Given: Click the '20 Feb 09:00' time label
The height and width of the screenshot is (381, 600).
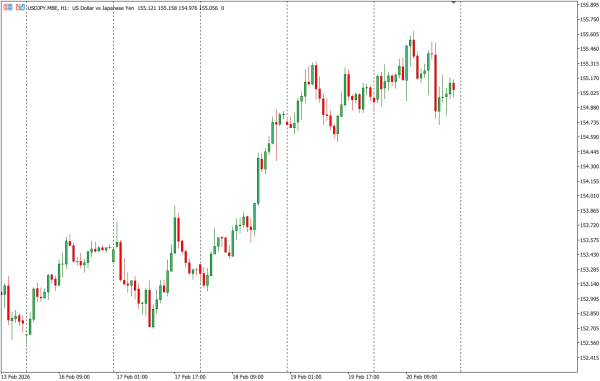Looking at the screenshot, I should (421, 377).
